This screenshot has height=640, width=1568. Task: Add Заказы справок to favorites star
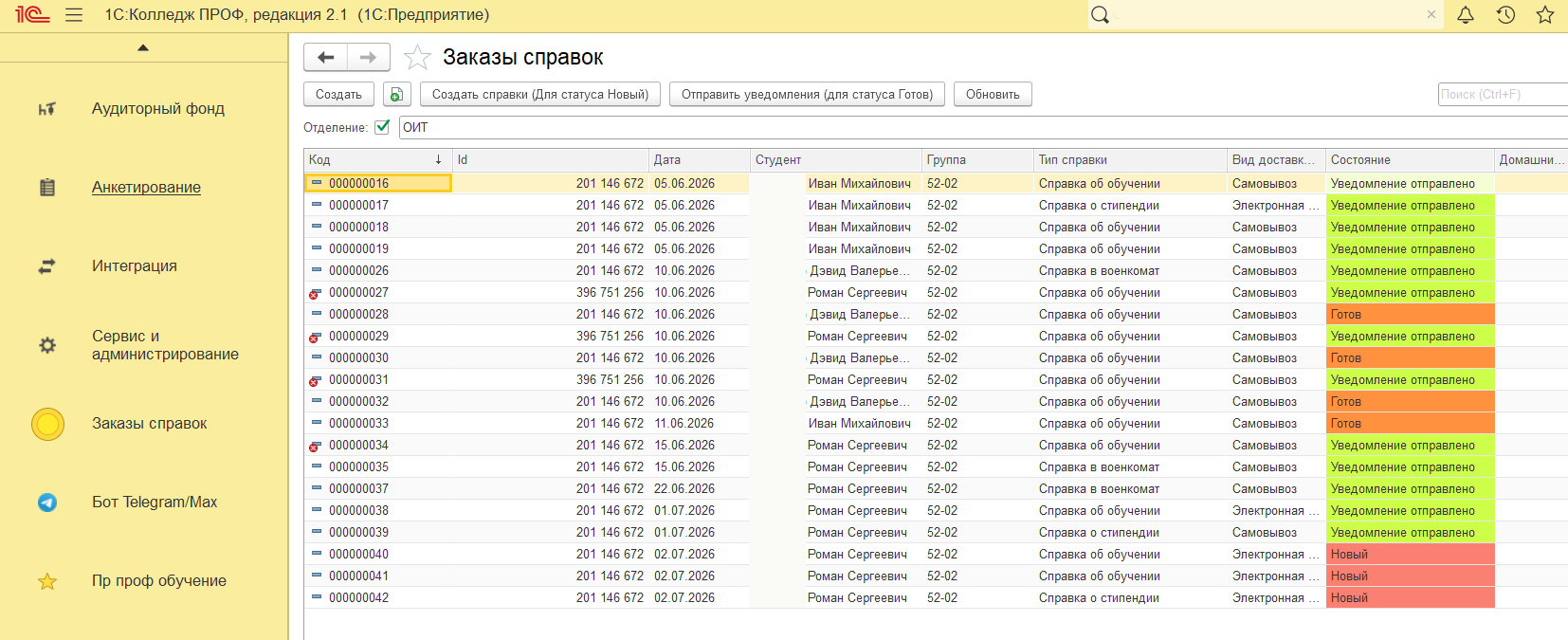click(x=417, y=58)
